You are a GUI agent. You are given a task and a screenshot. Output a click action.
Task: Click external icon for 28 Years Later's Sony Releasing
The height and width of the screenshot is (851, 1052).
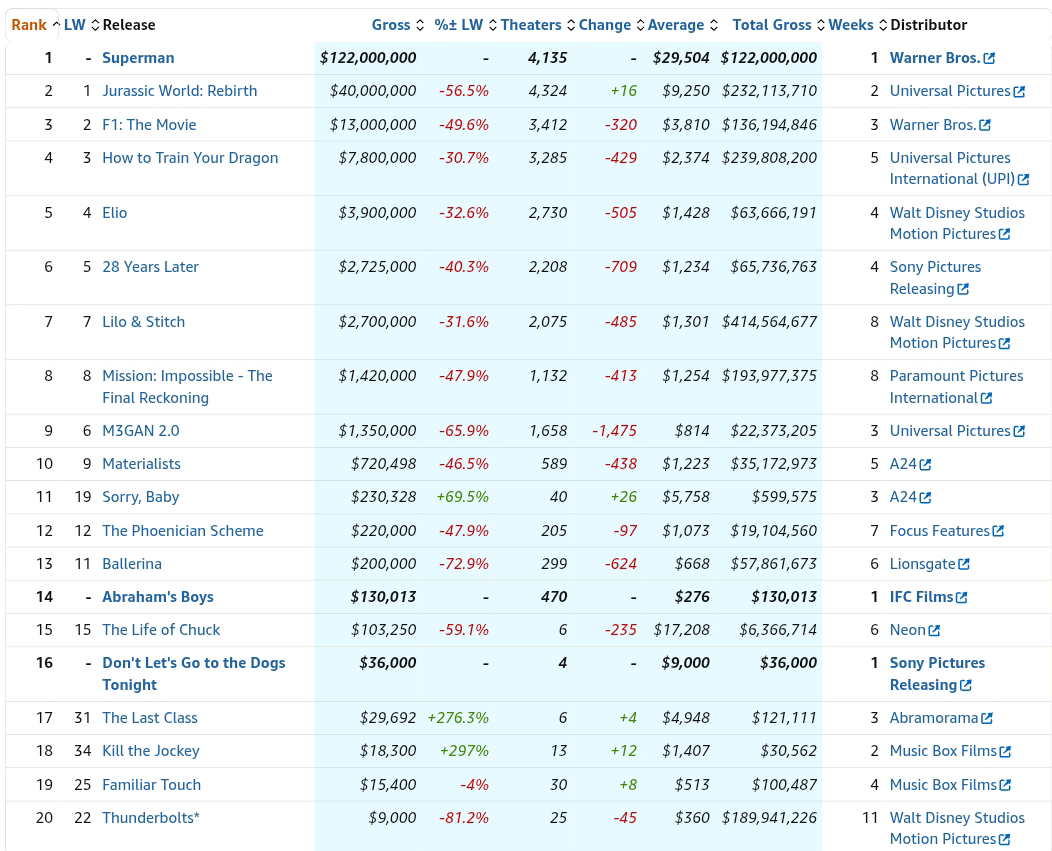coord(963,289)
